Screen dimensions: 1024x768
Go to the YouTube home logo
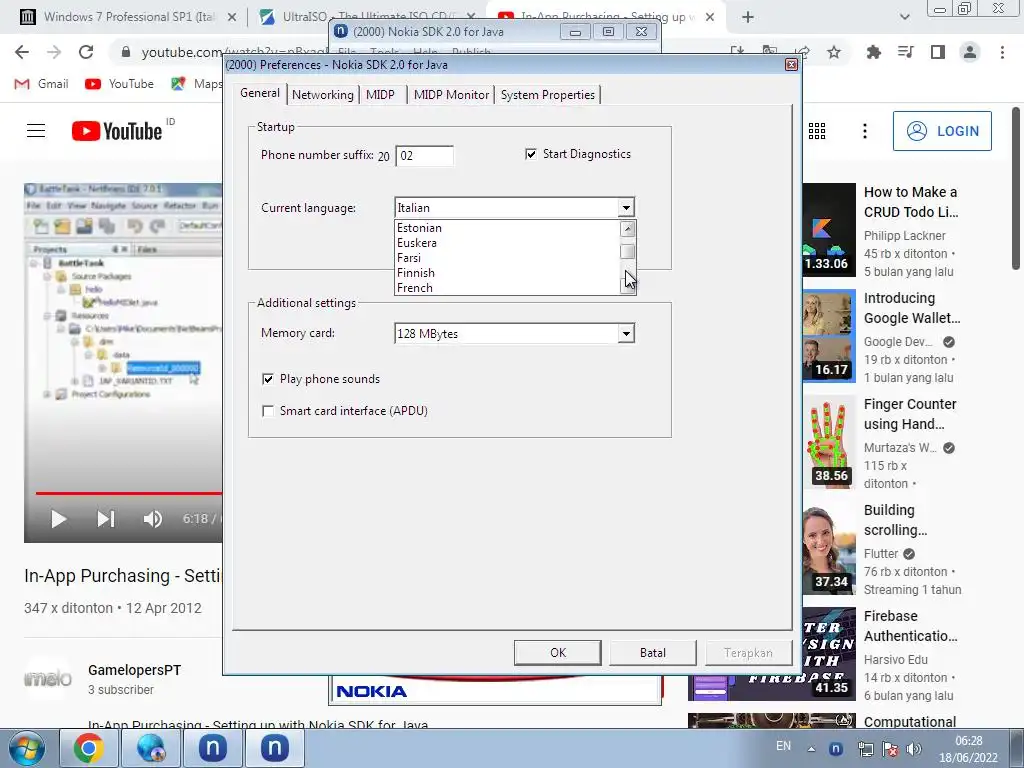pos(117,131)
